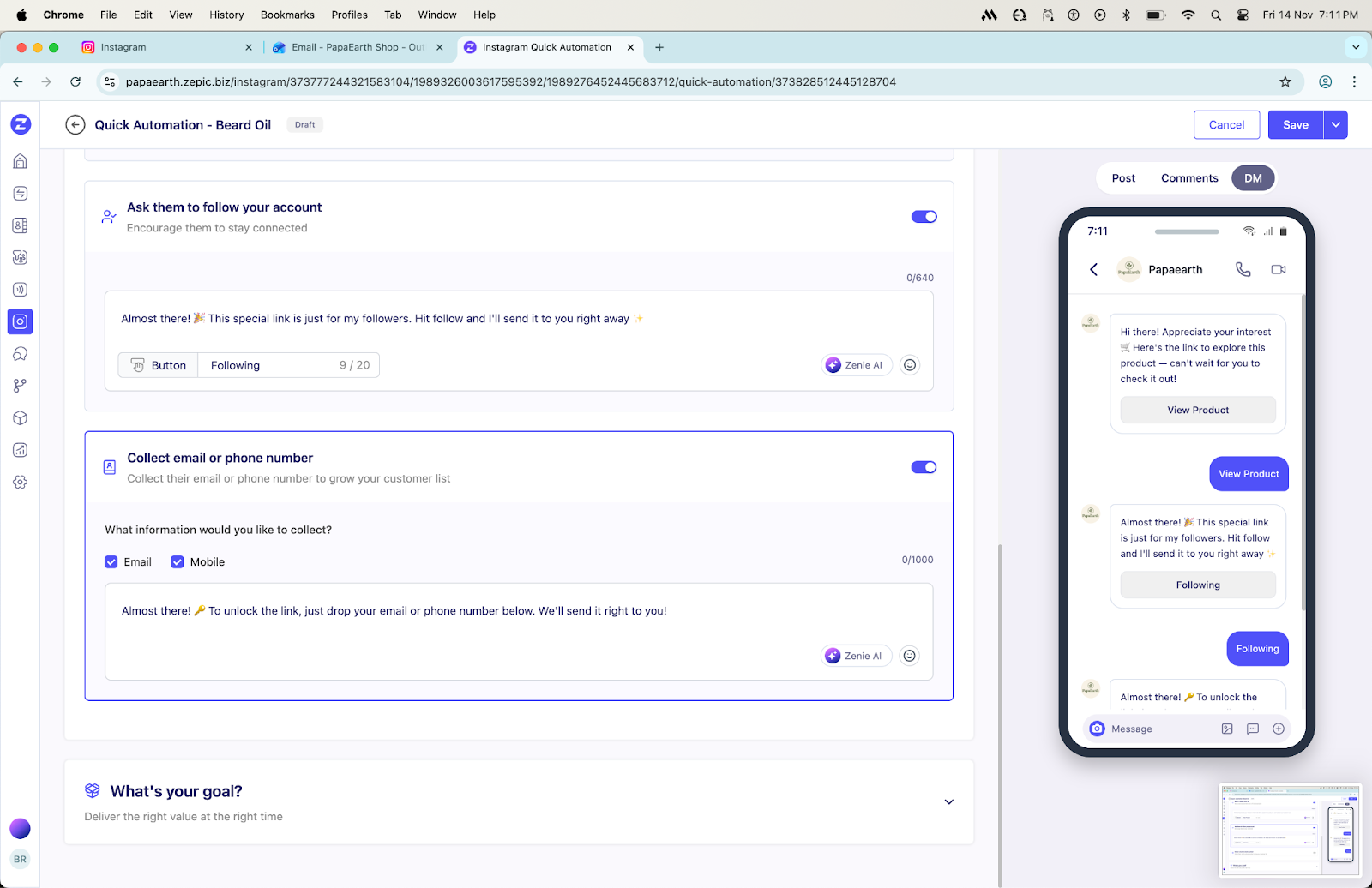1372x888 pixels.
Task: Open the Save button dropdown arrow
Action: point(1335,125)
